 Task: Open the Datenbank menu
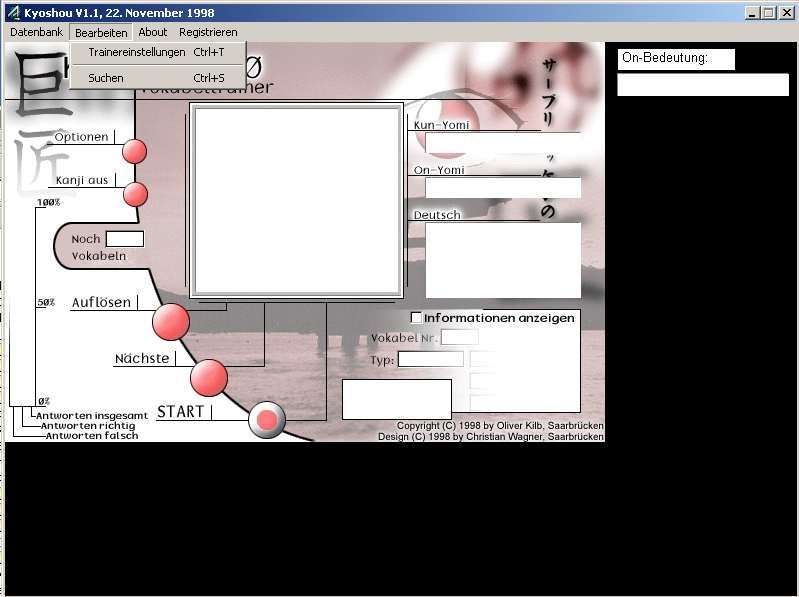pos(36,32)
